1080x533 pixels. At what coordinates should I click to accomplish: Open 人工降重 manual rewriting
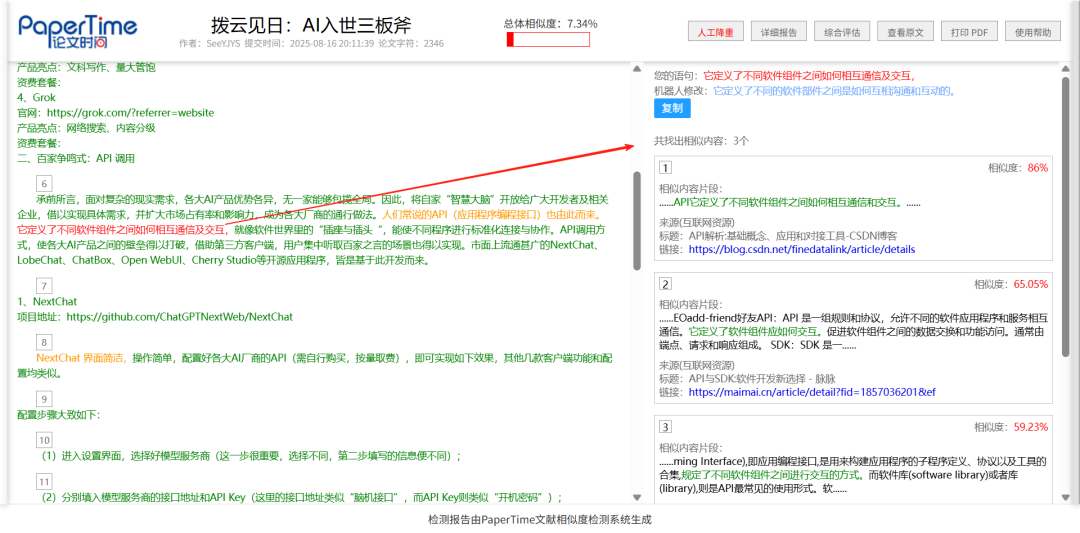[x=715, y=32]
